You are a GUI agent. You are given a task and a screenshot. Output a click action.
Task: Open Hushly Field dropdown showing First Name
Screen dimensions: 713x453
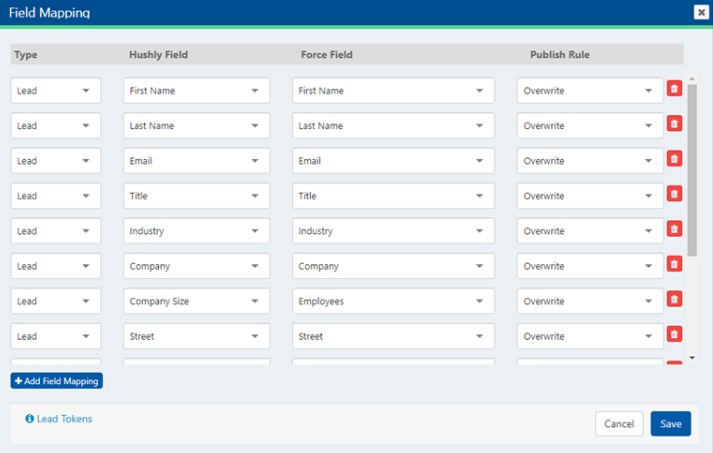tap(196, 91)
